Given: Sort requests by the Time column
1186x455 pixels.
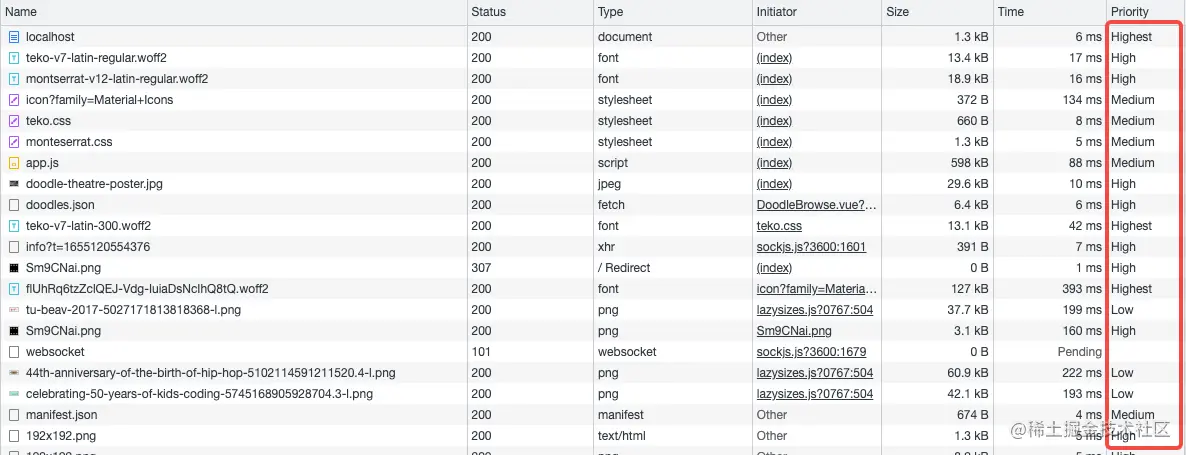Looking at the screenshot, I should [x=1011, y=12].
